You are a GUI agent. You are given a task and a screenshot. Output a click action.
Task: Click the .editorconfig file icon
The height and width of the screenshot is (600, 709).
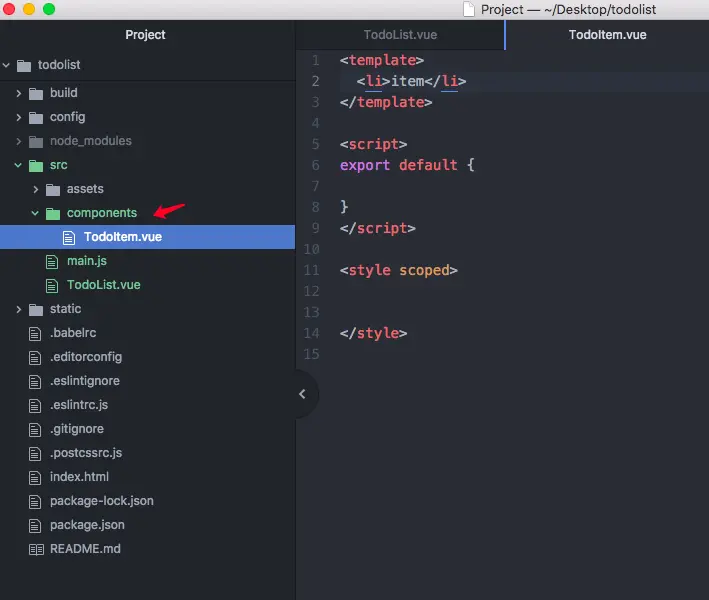(x=35, y=358)
